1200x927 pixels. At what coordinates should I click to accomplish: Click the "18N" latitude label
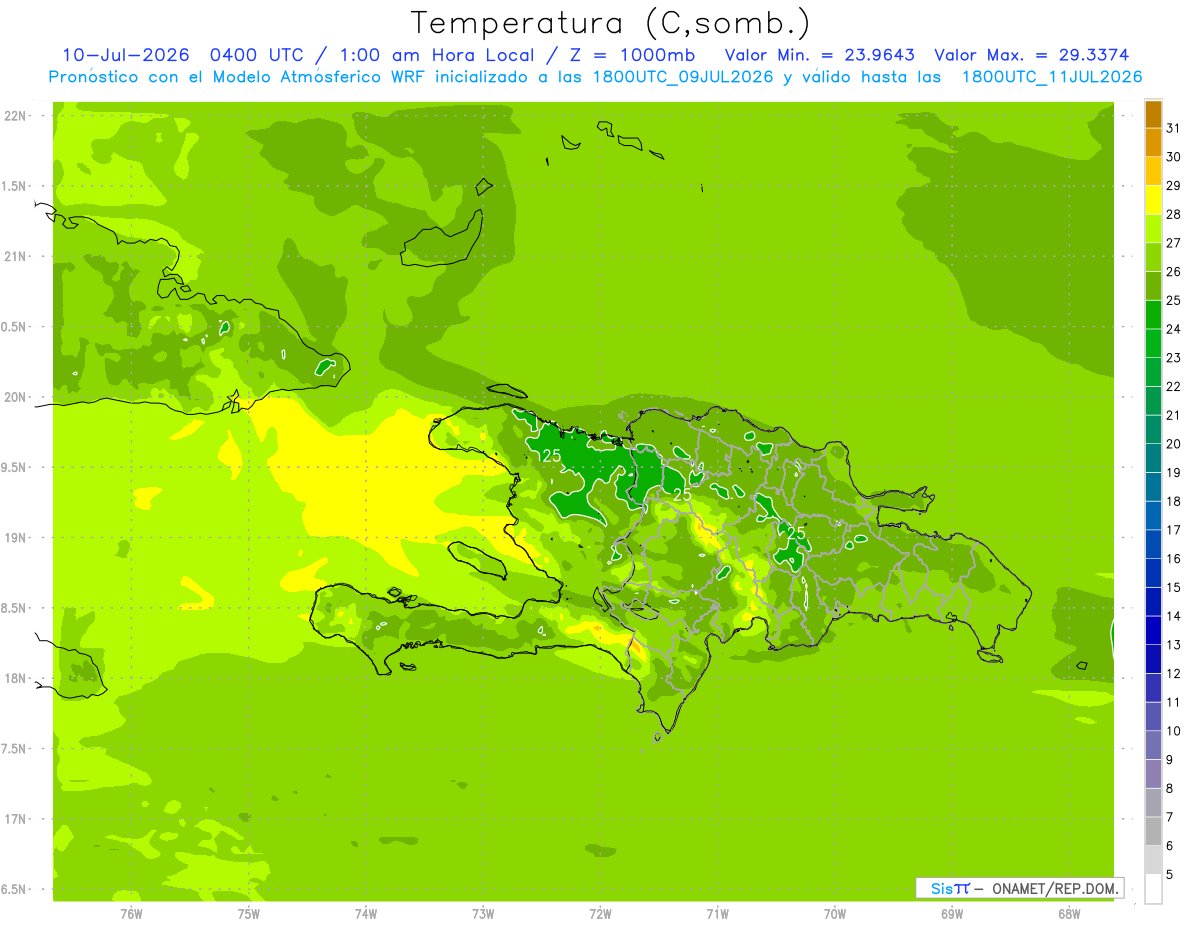(15, 678)
